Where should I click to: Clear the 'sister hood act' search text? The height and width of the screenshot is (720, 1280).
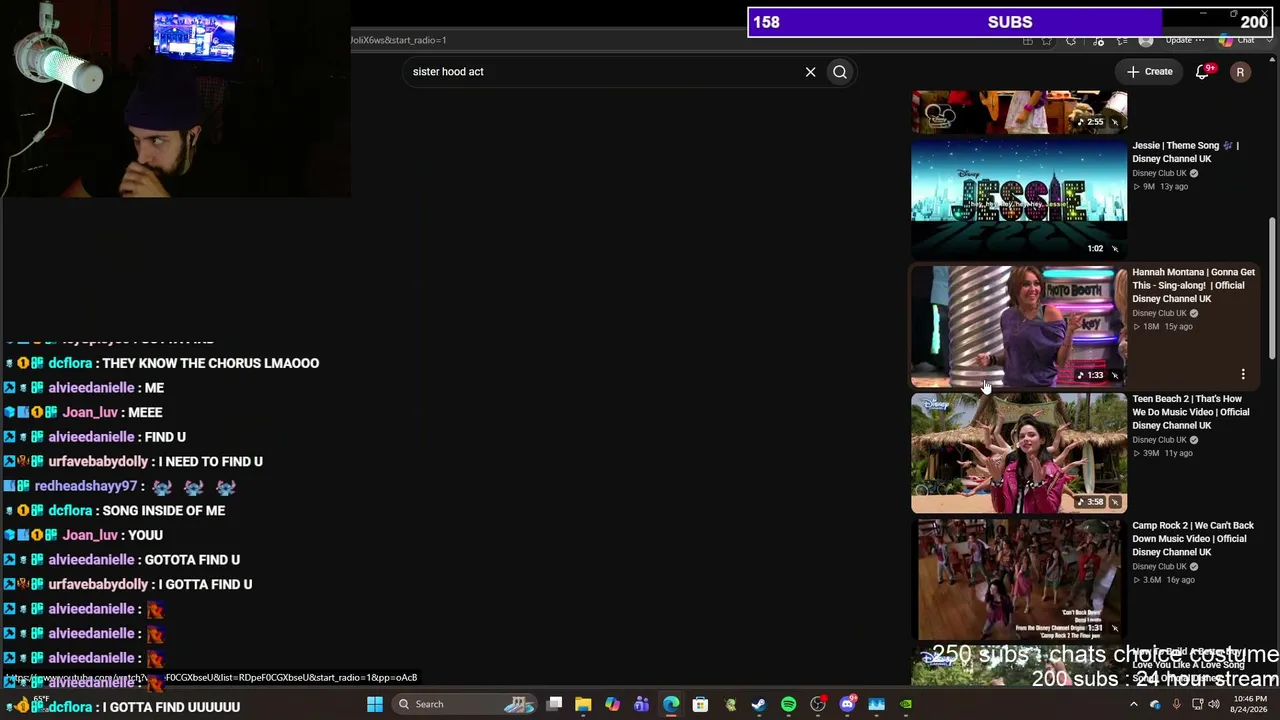click(810, 72)
